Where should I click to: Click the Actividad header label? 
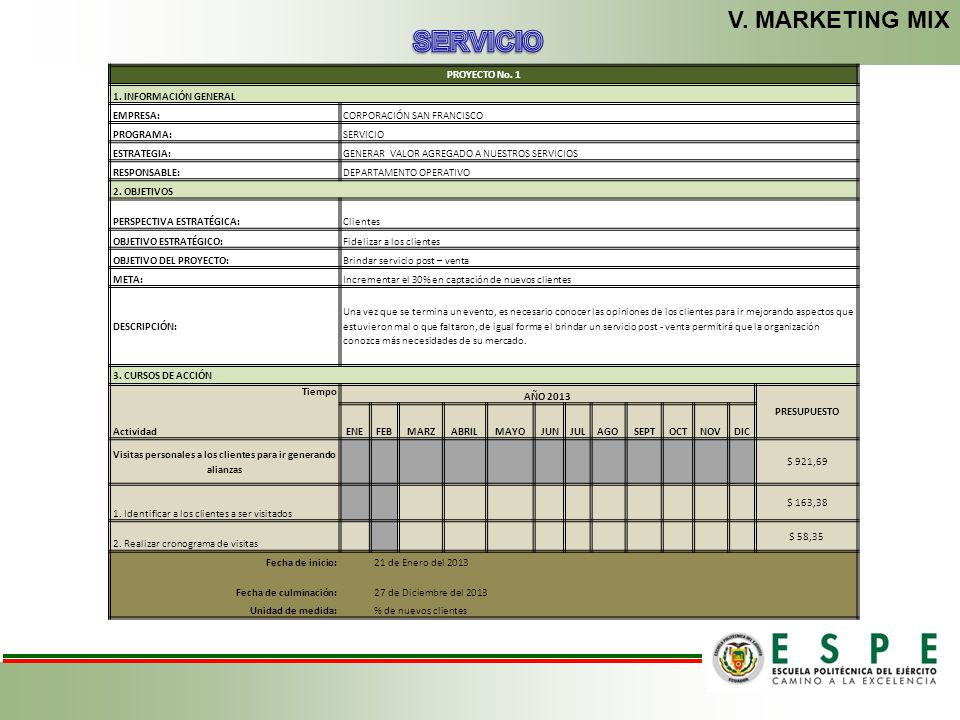tap(135, 431)
